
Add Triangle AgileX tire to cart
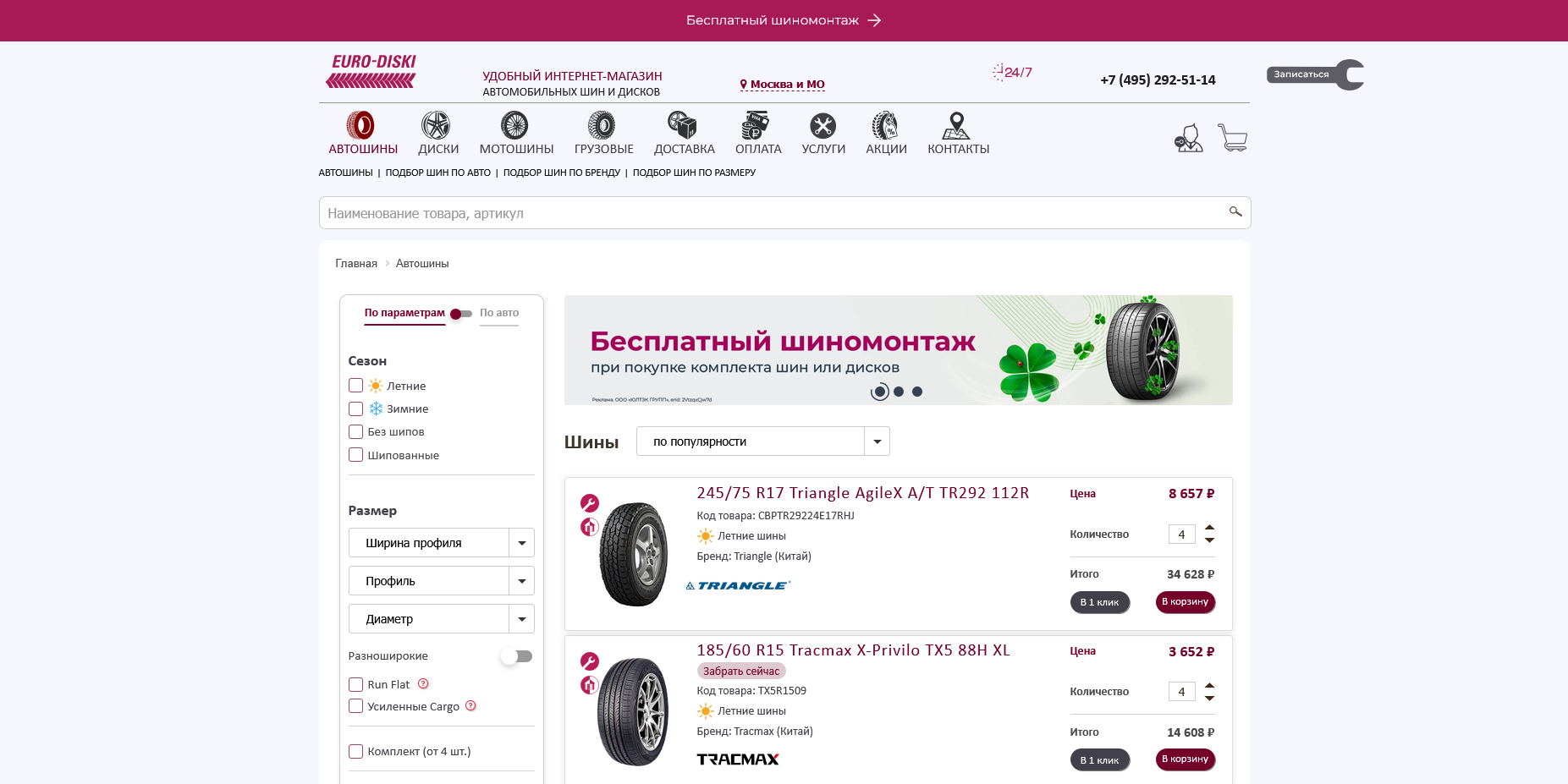(x=1186, y=602)
